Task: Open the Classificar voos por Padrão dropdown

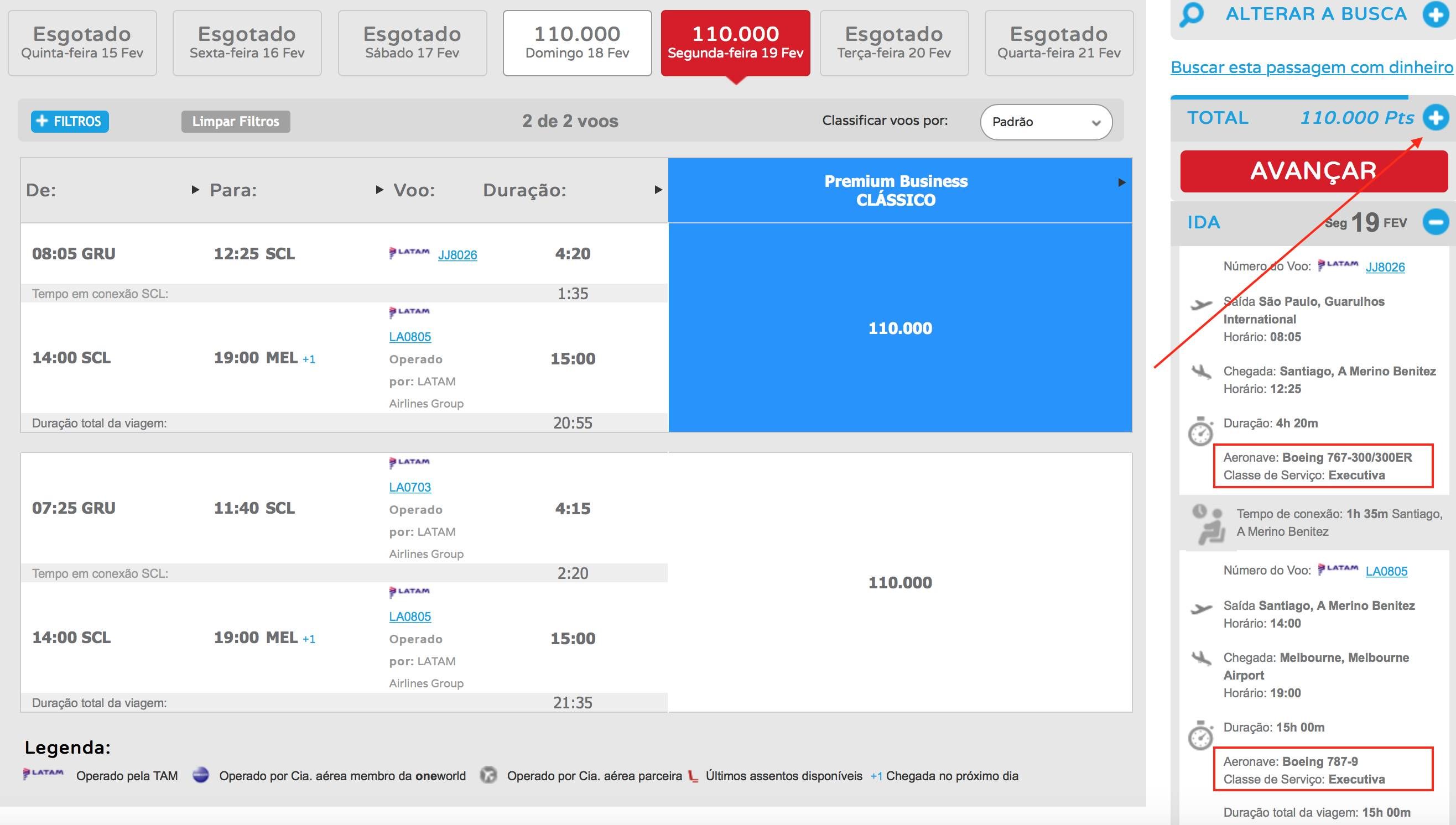Action: tap(1046, 122)
